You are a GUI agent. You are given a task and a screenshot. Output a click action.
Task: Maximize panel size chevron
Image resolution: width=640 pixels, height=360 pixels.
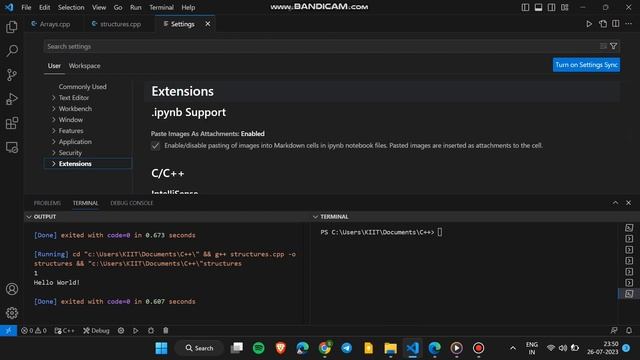[615, 203]
